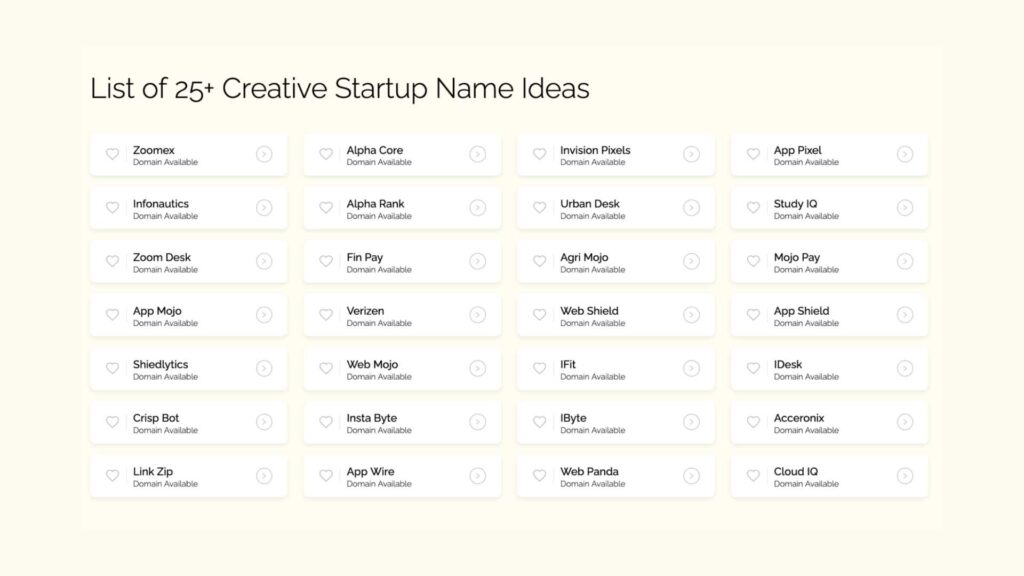The width and height of the screenshot is (1024, 576).
Task: Toggle the heart icon beside Alpha Core
Action: pyautogui.click(x=326, y=154)
